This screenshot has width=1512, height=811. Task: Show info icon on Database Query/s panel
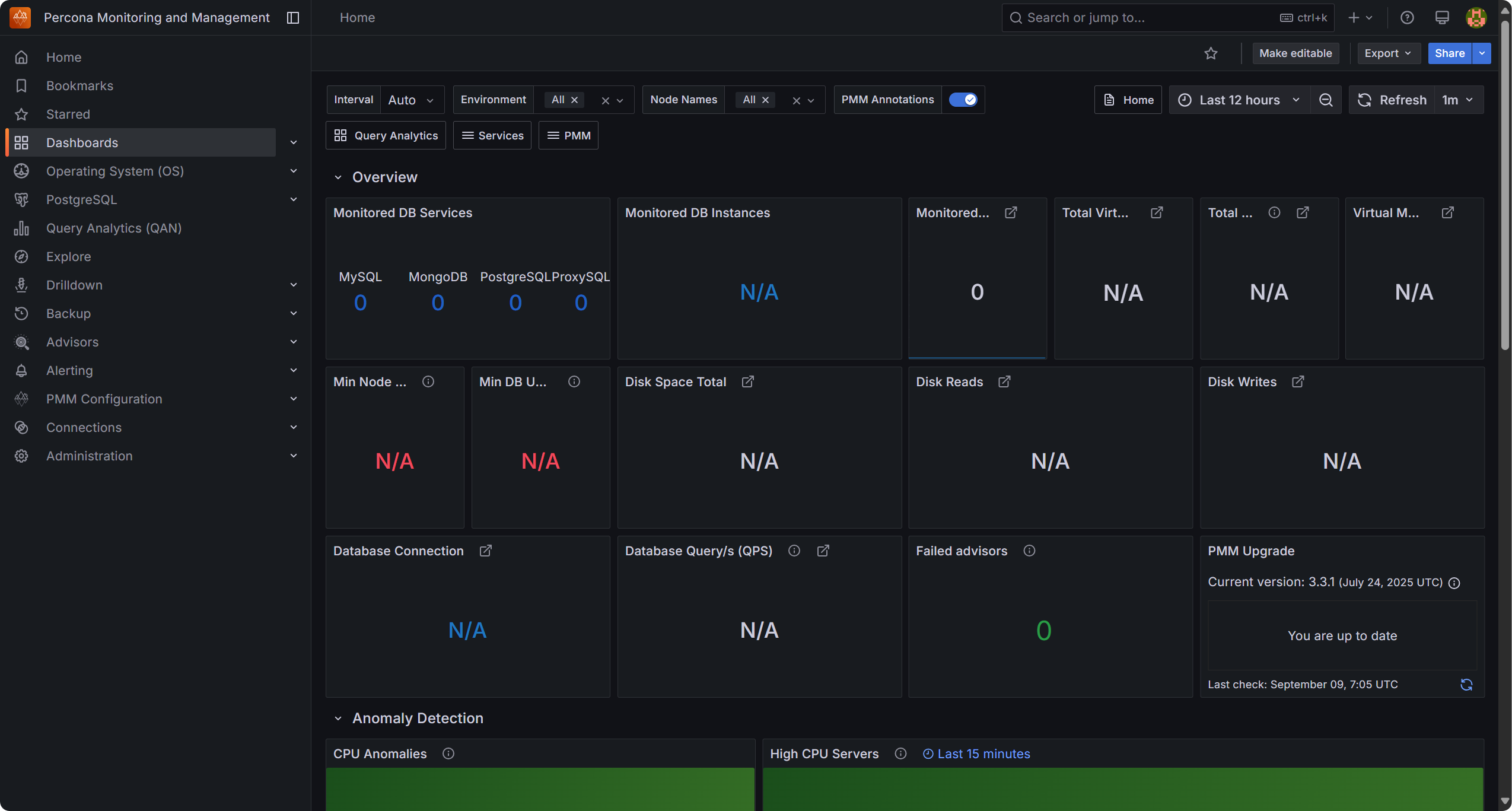tap(794, 551)
